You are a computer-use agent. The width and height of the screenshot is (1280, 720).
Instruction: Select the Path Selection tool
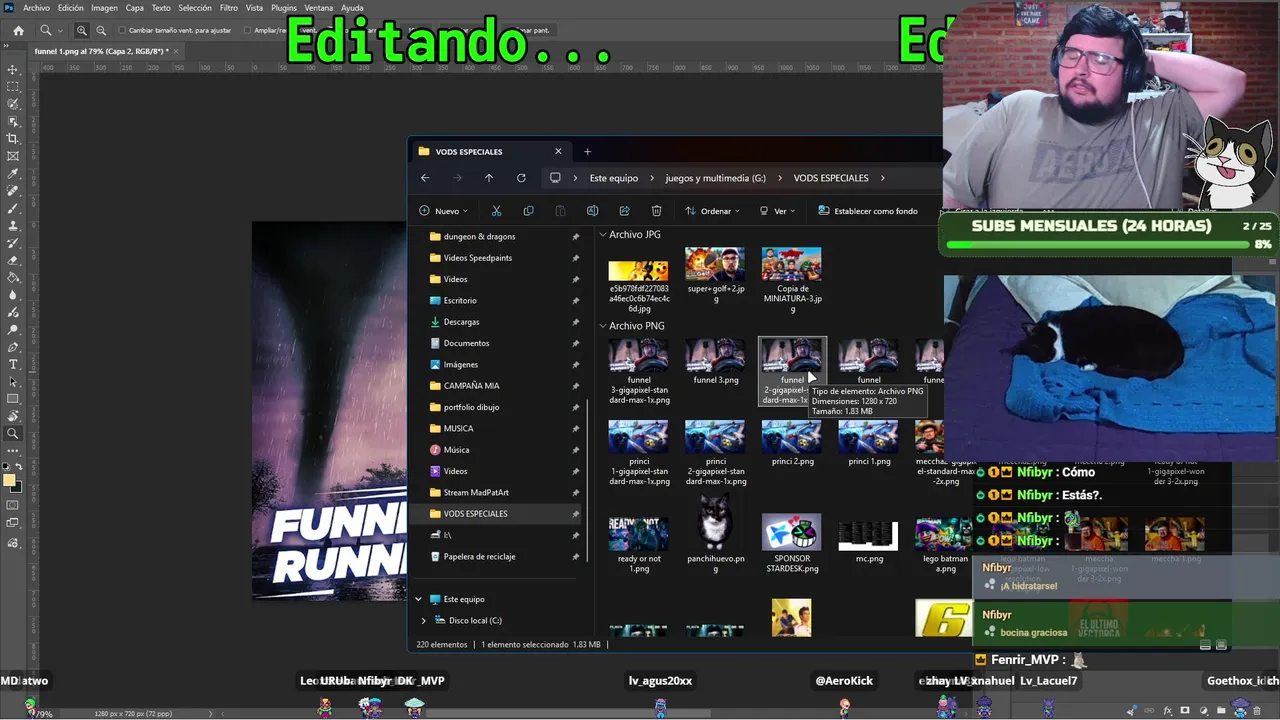pyautogui.click(x=13, y=381)
